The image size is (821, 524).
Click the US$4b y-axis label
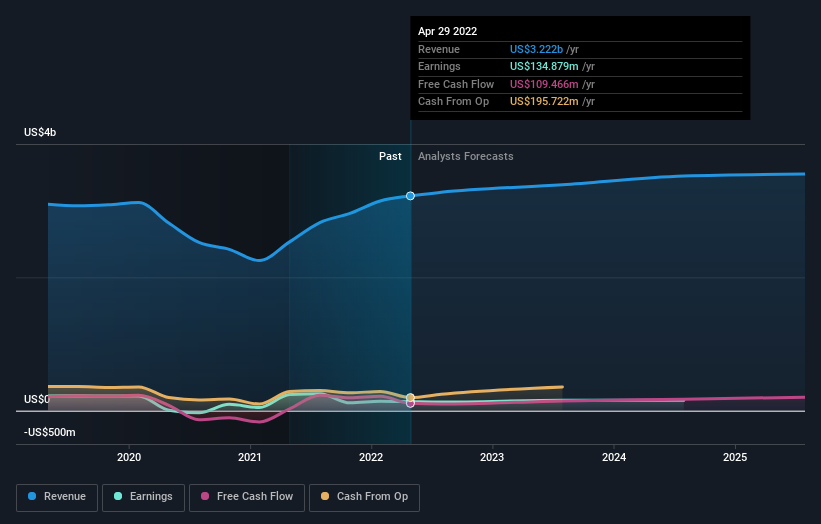point(40,132)
